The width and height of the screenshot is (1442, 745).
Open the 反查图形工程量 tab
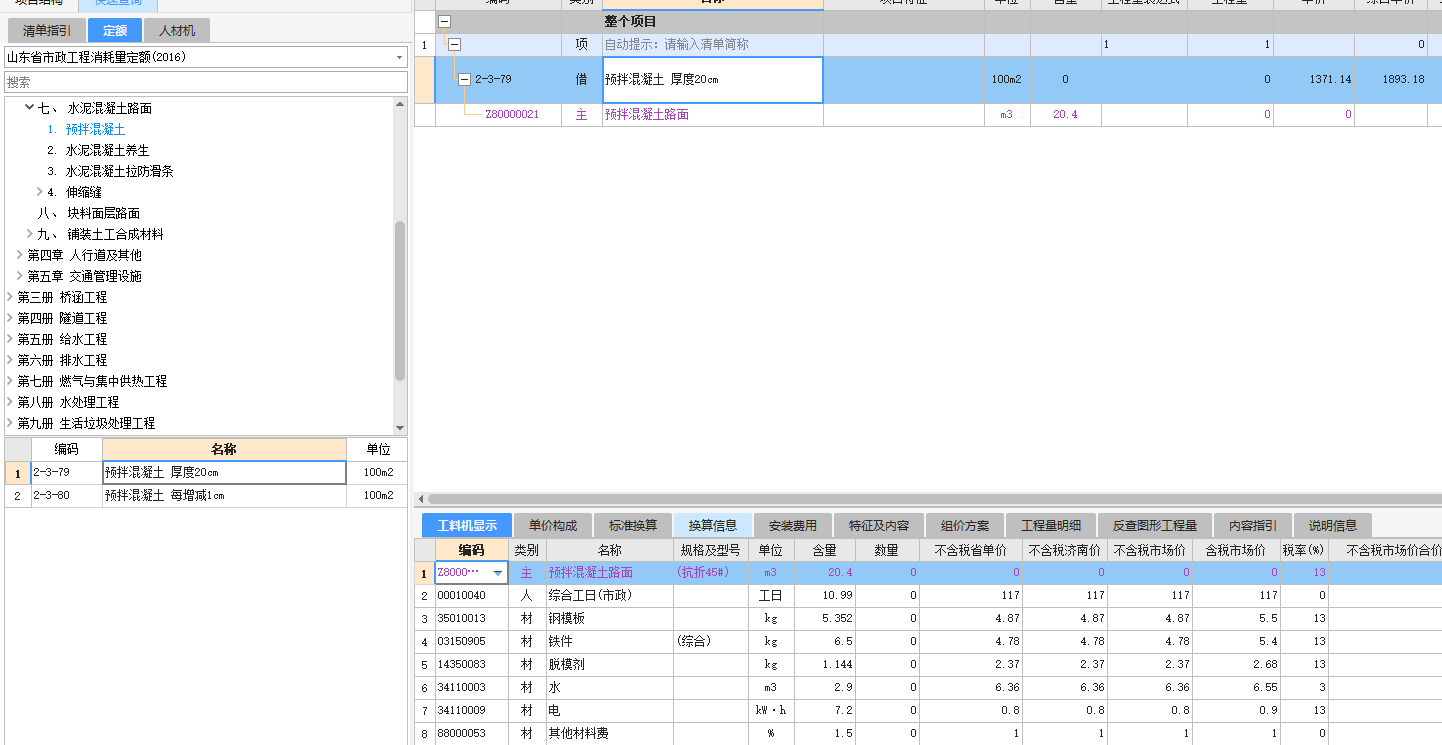click(1155, 525)
